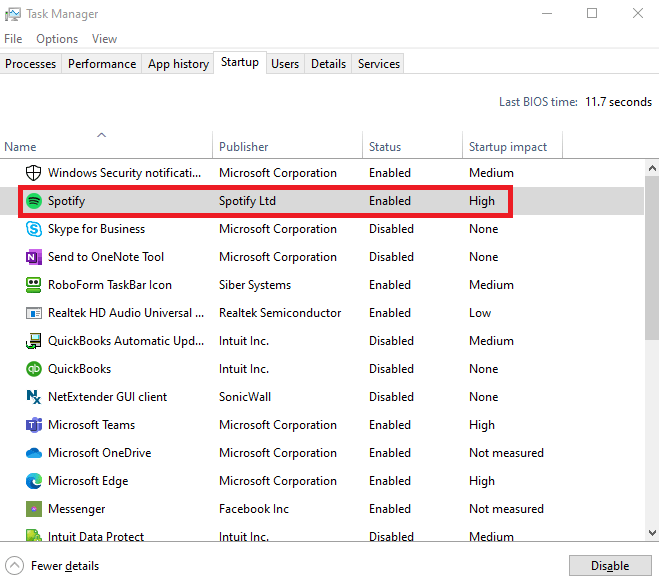Click the Windows Security shield icon

click(34, 173)
